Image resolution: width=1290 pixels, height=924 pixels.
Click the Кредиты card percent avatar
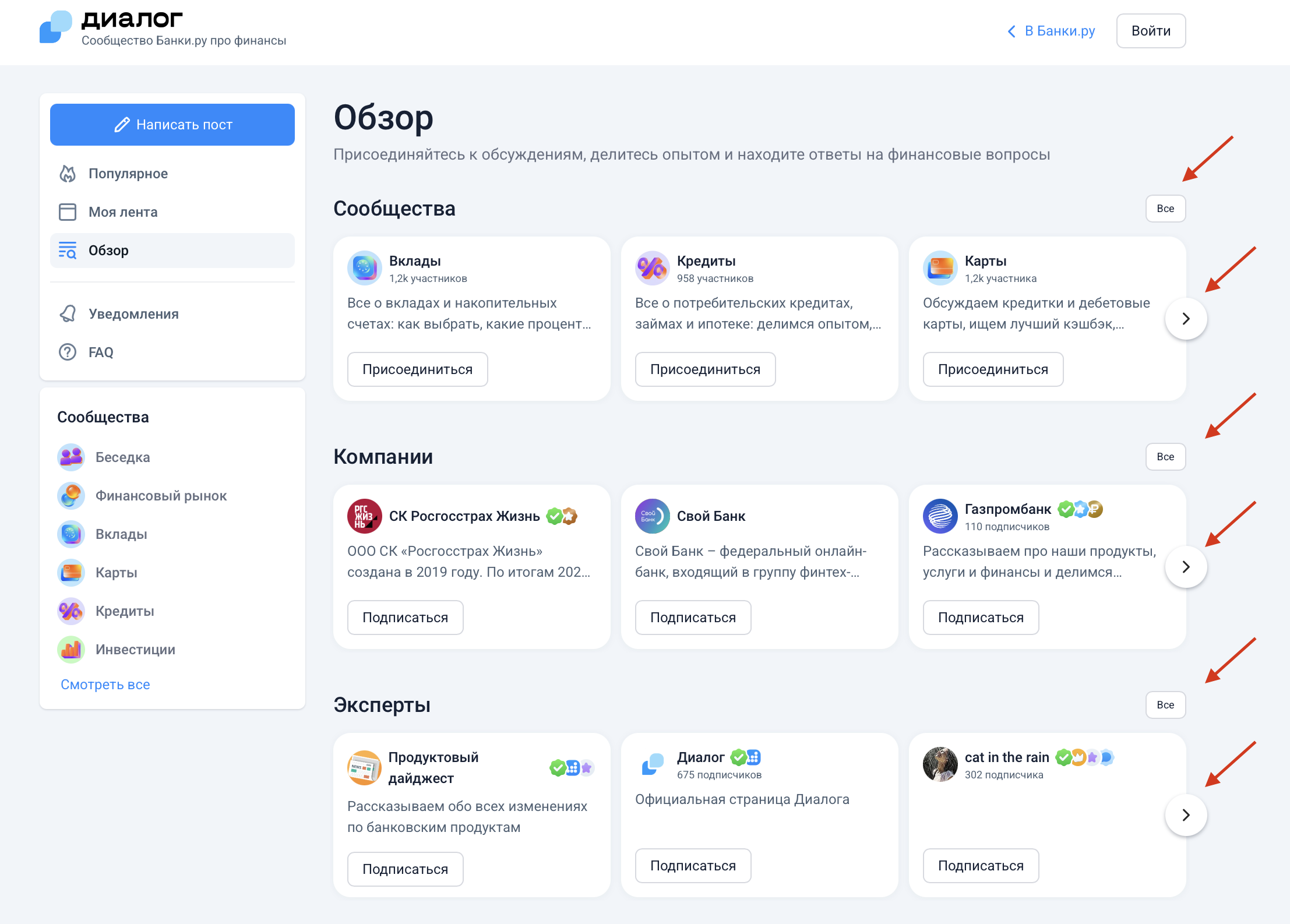(x=653, y=268)
